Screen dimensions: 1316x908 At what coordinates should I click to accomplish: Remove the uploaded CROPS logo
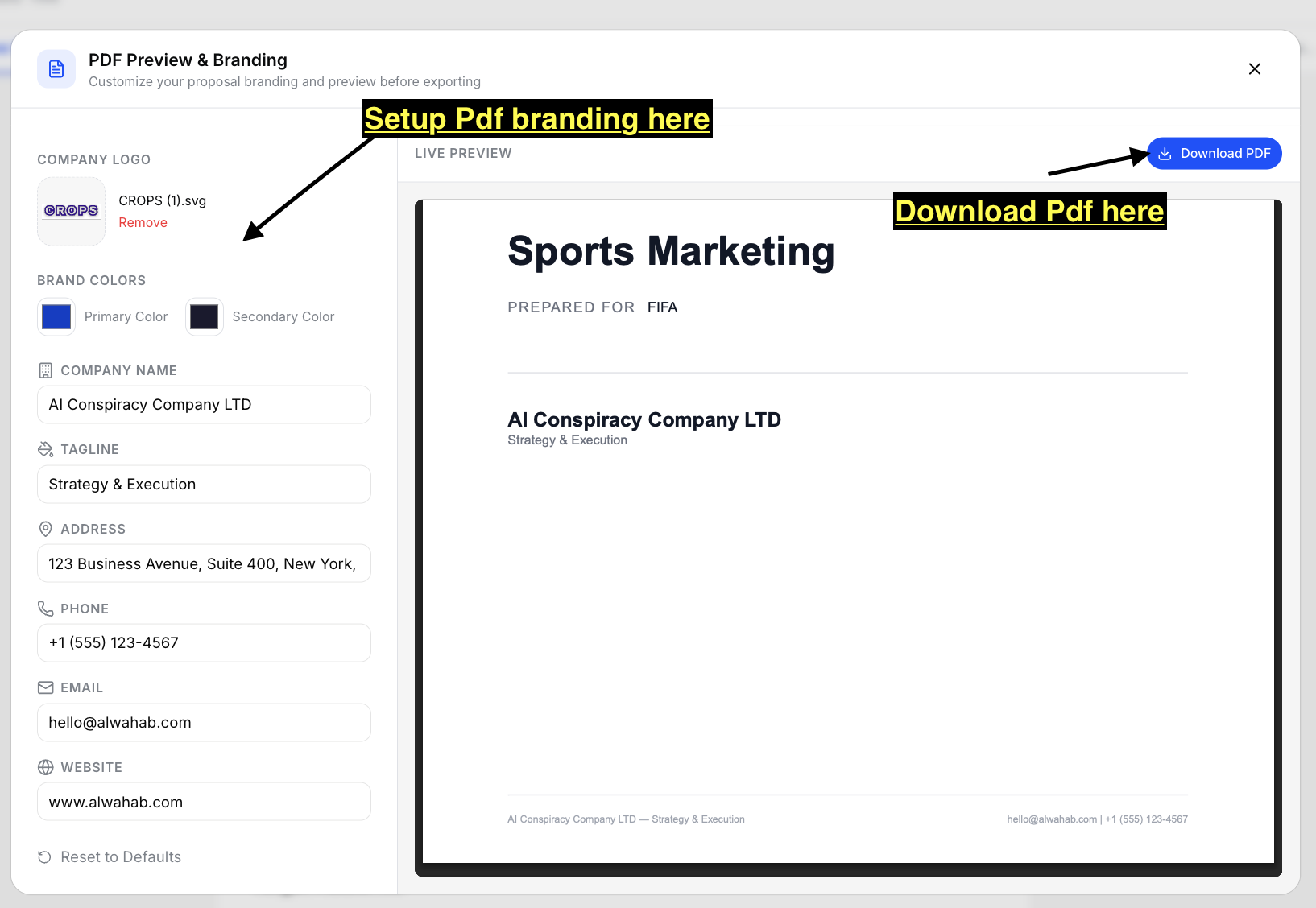[143, 223]
